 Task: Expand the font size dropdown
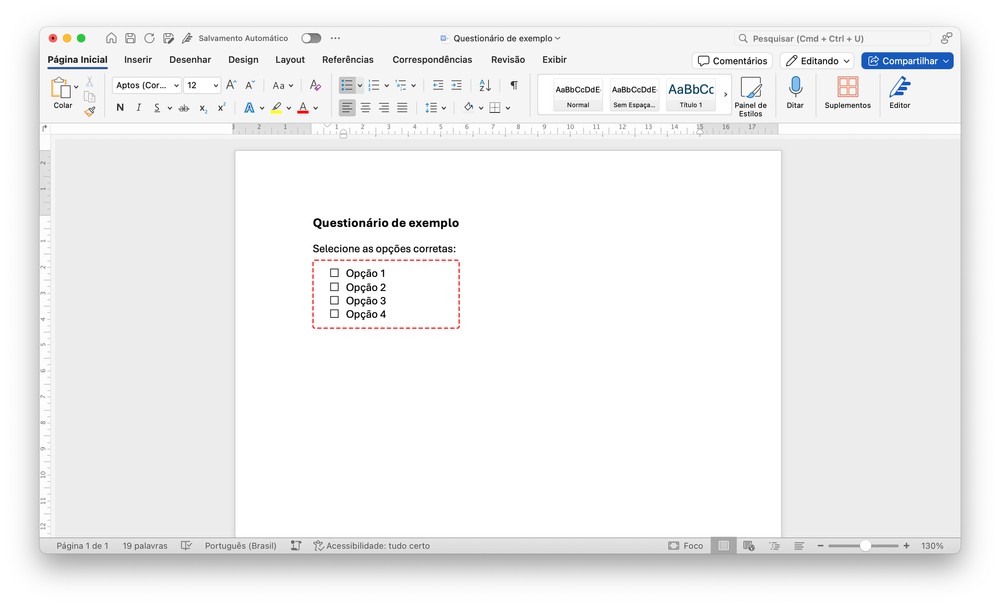[x=215, y=85]
